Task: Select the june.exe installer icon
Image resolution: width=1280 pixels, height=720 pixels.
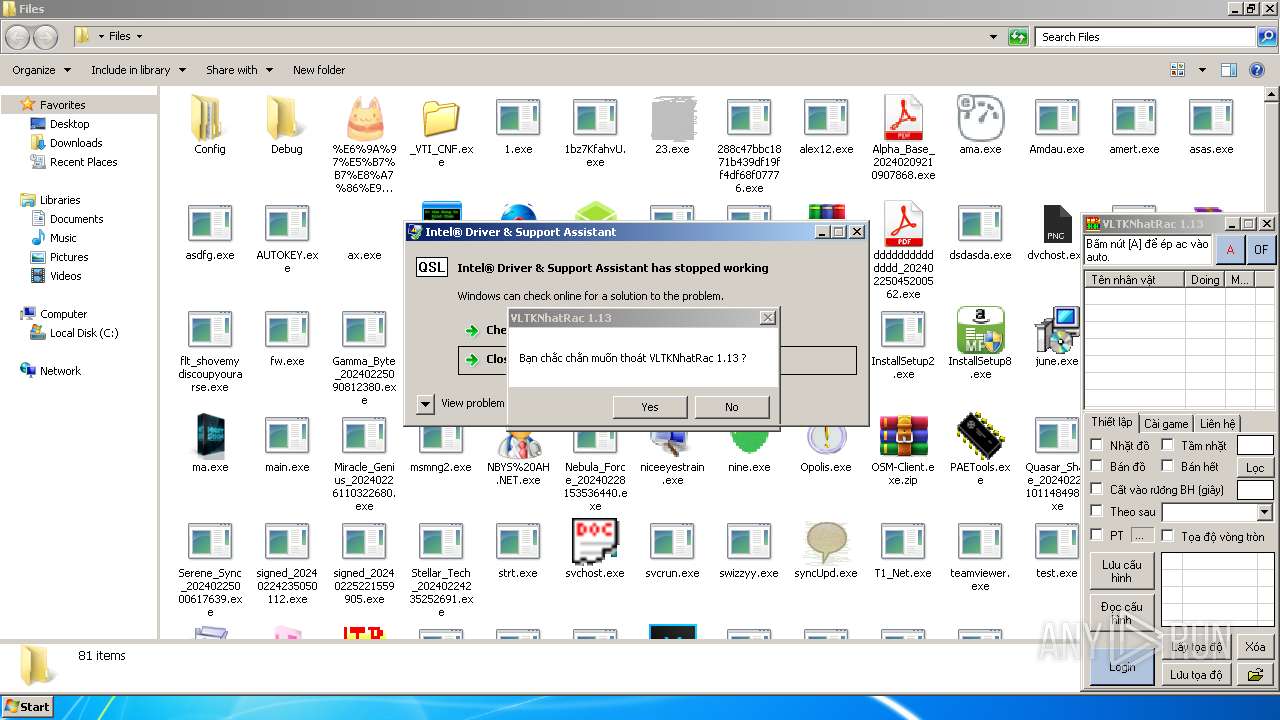Action: pos(1057,330)
